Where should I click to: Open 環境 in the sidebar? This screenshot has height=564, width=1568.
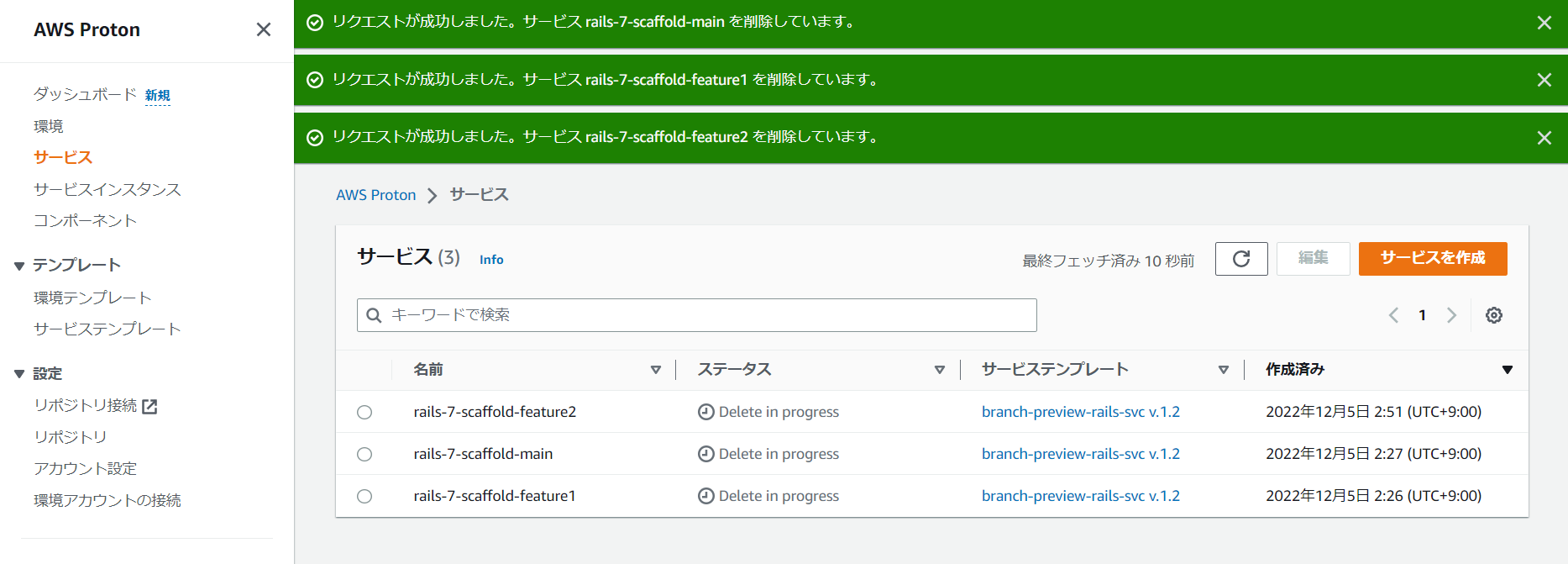tap(49, 126)
